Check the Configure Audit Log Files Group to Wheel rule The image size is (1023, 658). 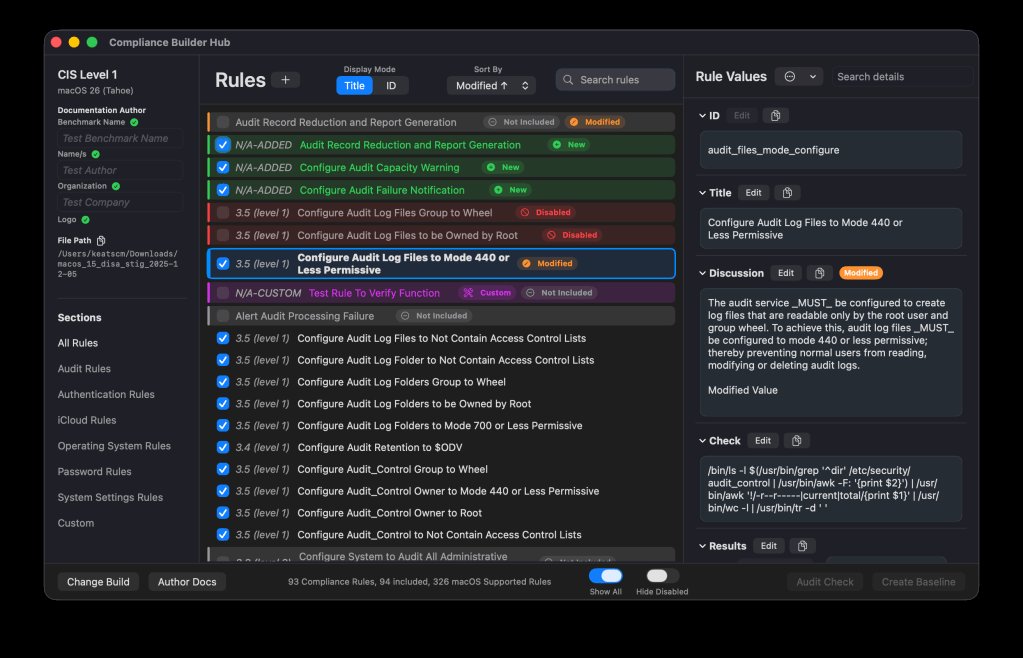pyautogui.click(x=222, y=212)
